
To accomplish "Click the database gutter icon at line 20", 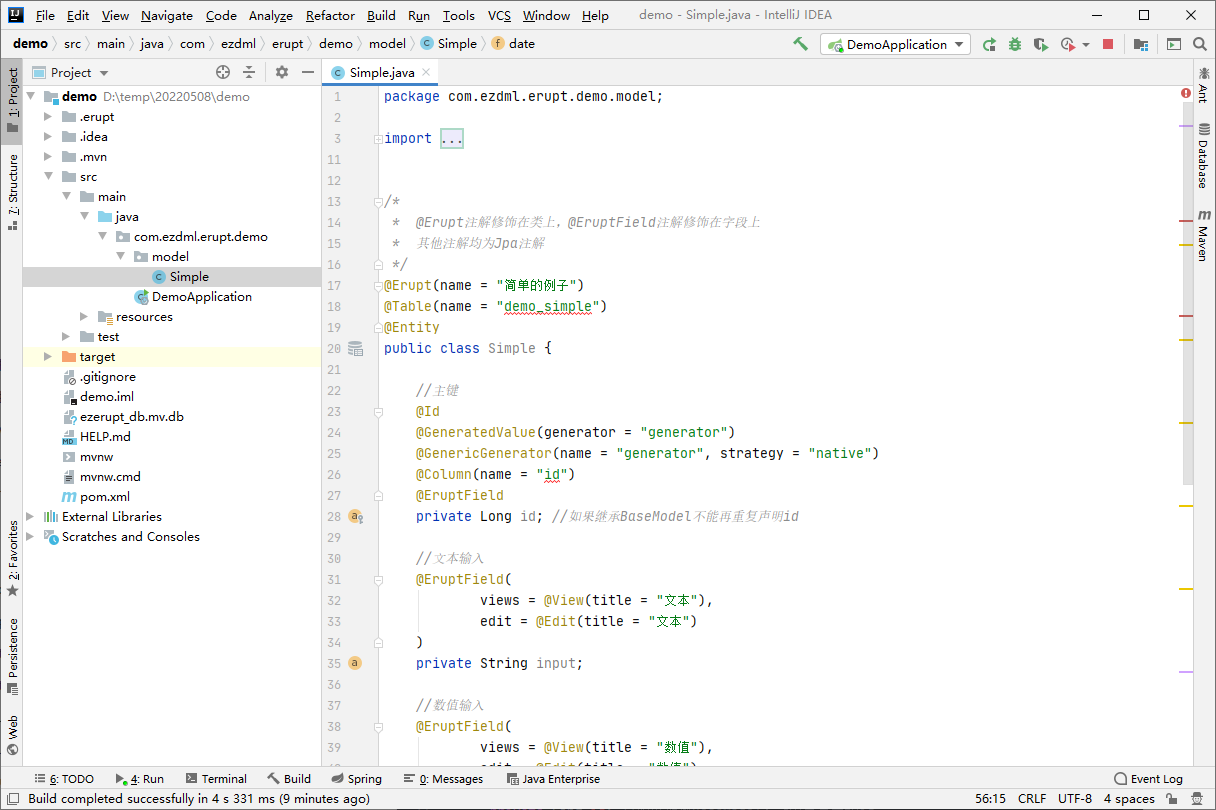I will point(355,349).
